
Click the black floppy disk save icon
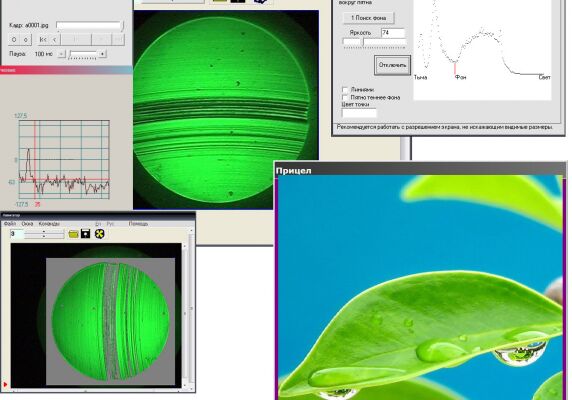click(x=85, y=234)
